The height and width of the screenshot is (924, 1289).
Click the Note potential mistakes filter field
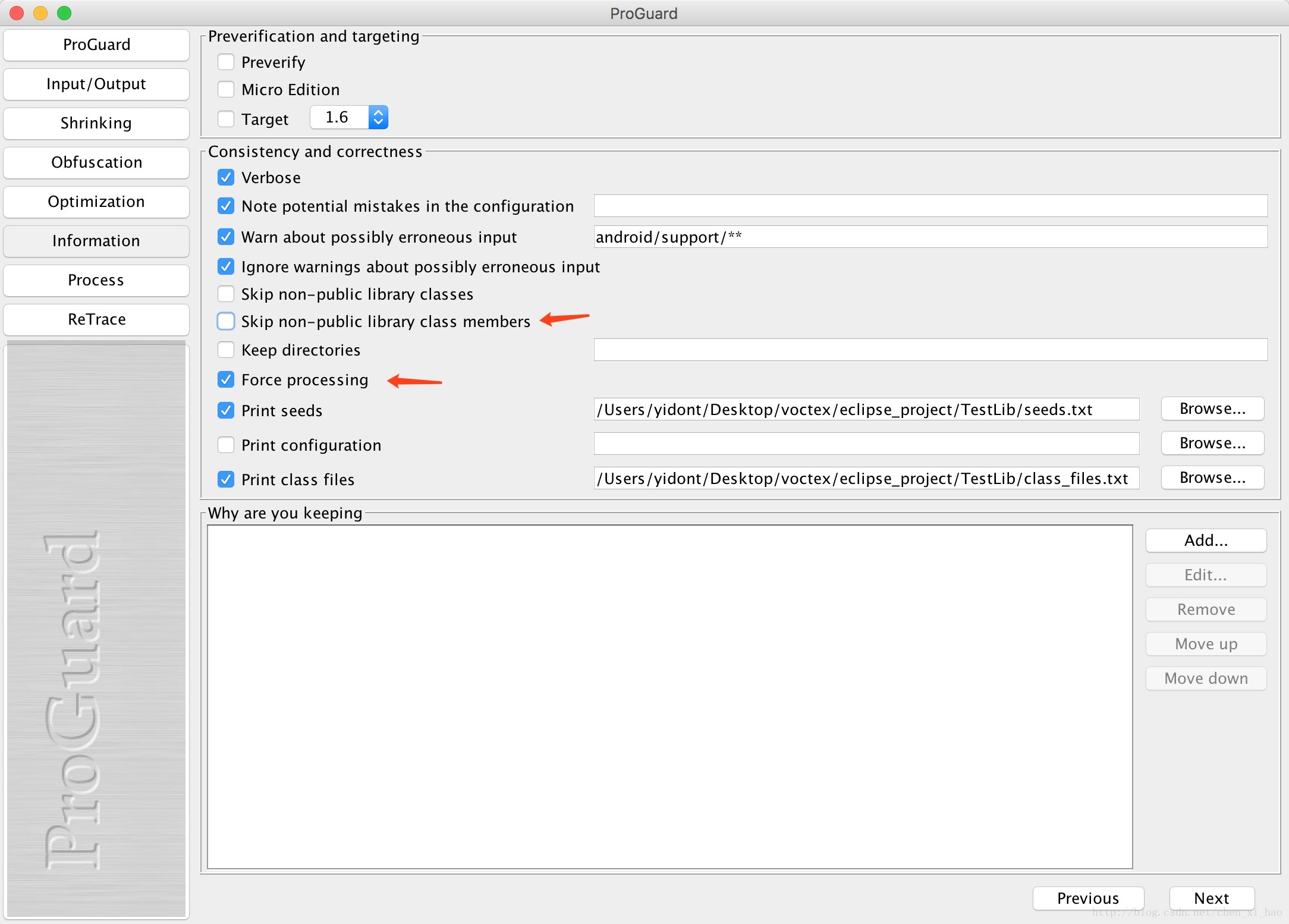click(x=930, y=206)
